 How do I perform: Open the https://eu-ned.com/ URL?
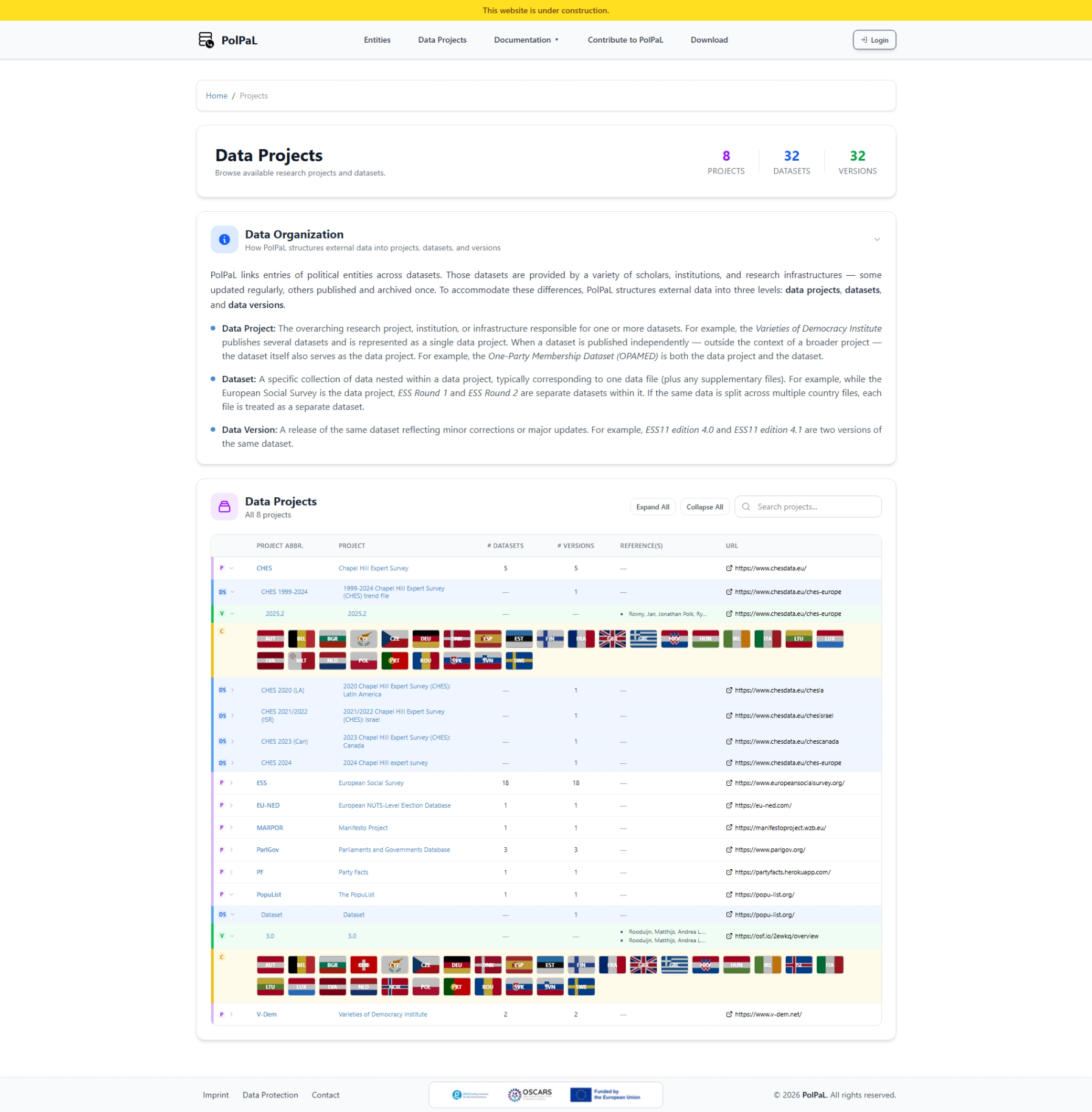coord(763,805)
